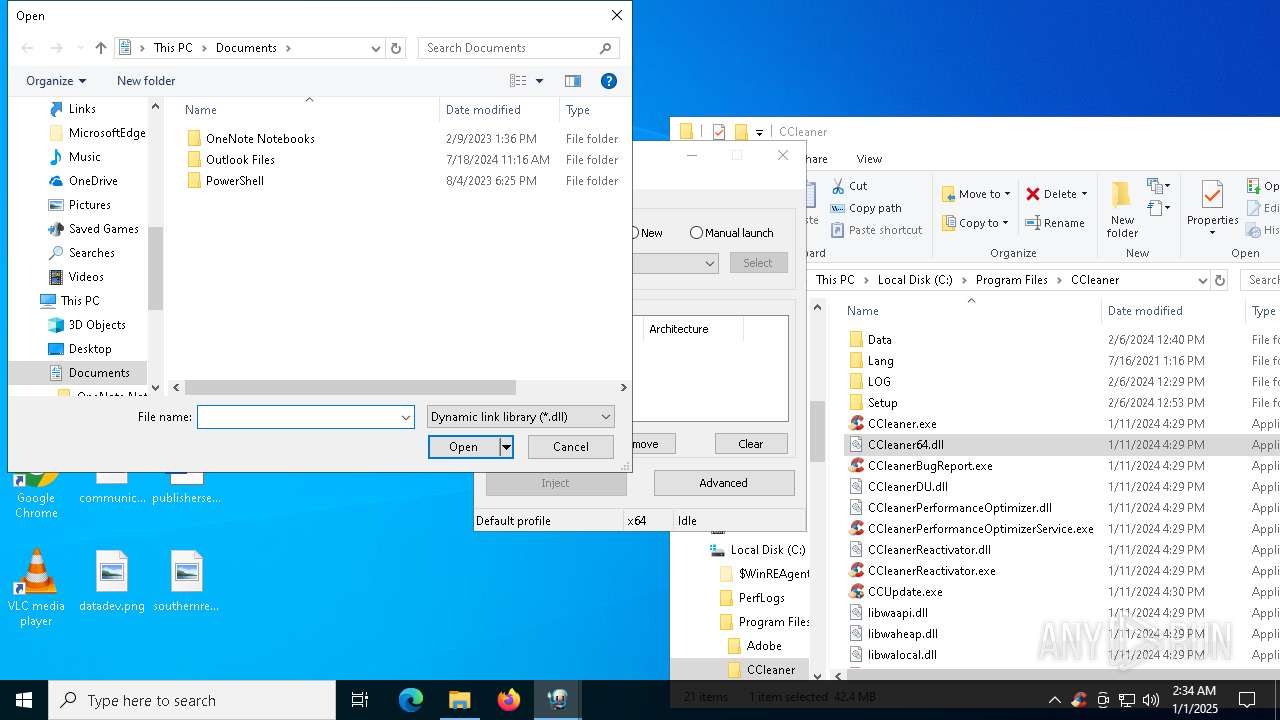Open the view options dropdown arrow
The width and height of the screenshot is (1280, 720).
[539, 81]
